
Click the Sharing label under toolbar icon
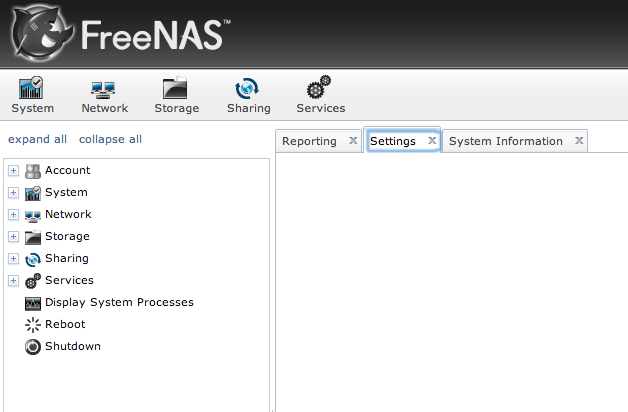pos(249,109)
